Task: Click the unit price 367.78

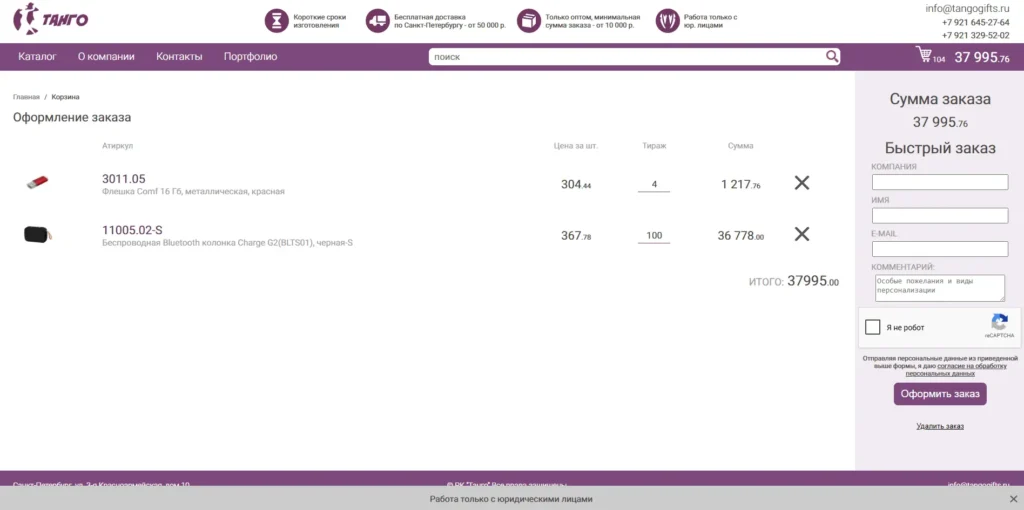Action: [575, 236]
